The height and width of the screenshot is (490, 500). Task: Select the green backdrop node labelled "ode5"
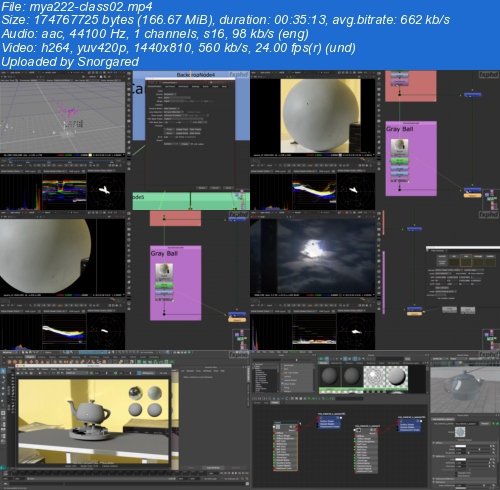click(191, 201)
